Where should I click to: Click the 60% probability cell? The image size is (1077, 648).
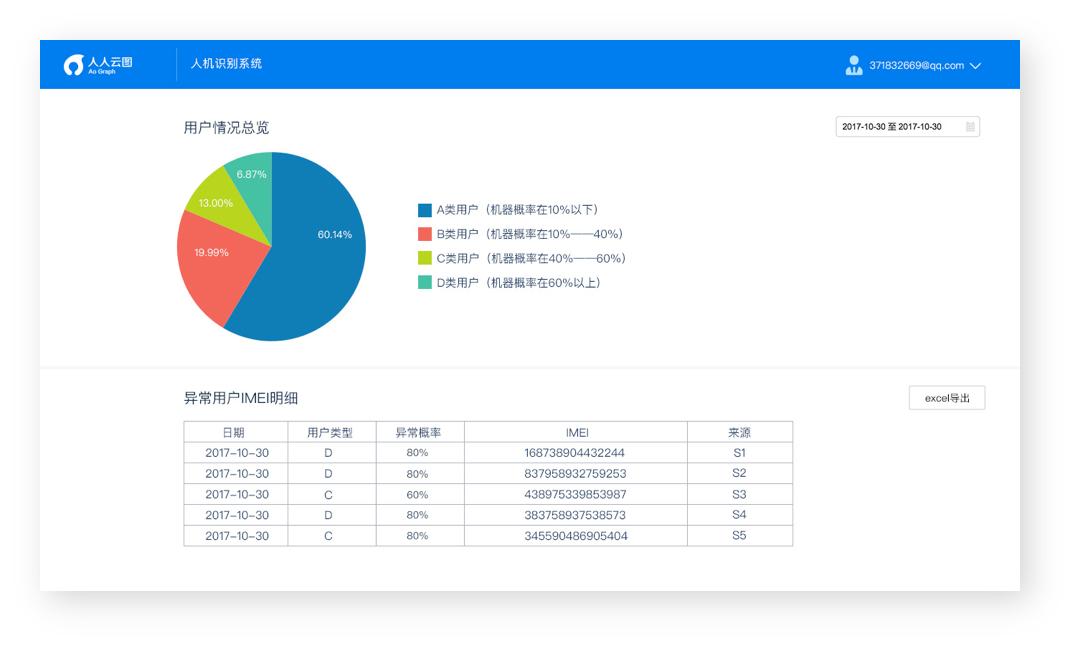[x=420, y=494]
